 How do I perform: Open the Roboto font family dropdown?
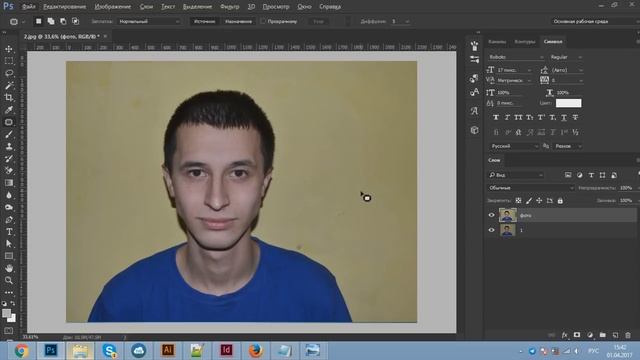(x=516, y=57)
